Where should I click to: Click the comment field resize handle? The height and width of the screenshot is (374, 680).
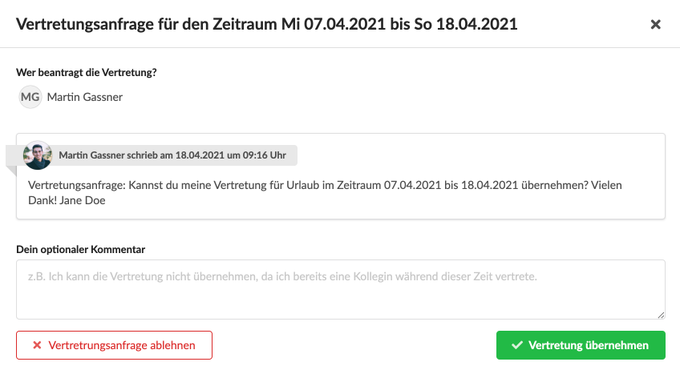[660, 315]
